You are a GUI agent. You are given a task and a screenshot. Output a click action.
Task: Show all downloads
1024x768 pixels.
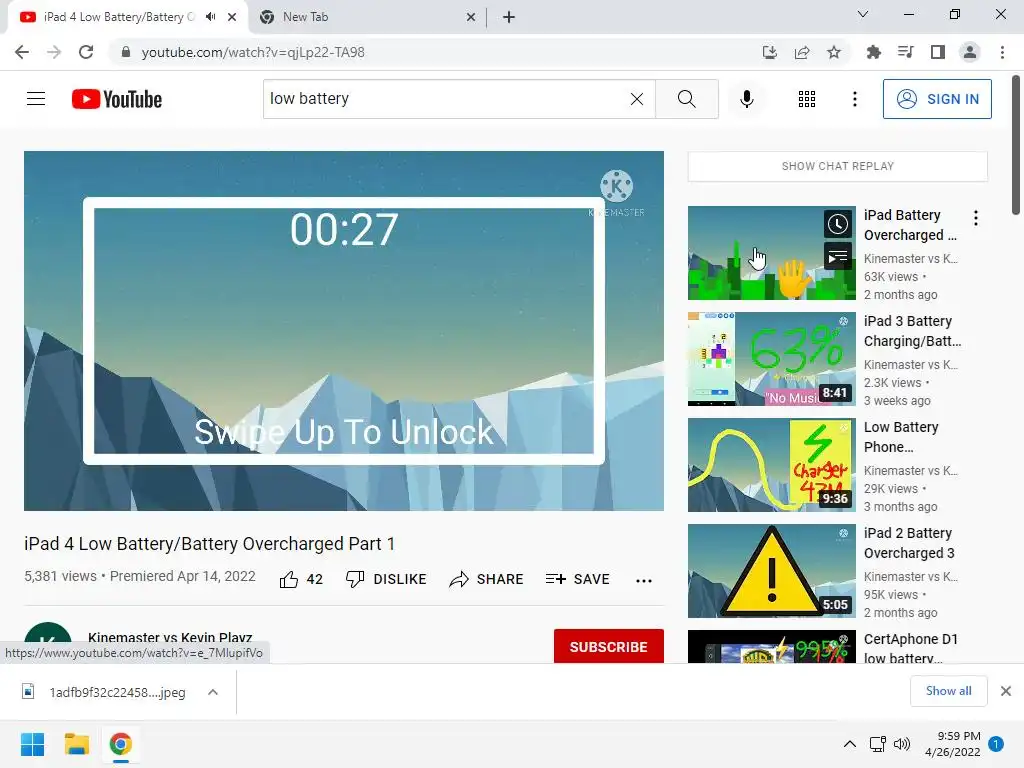click(x=948, y=691)
